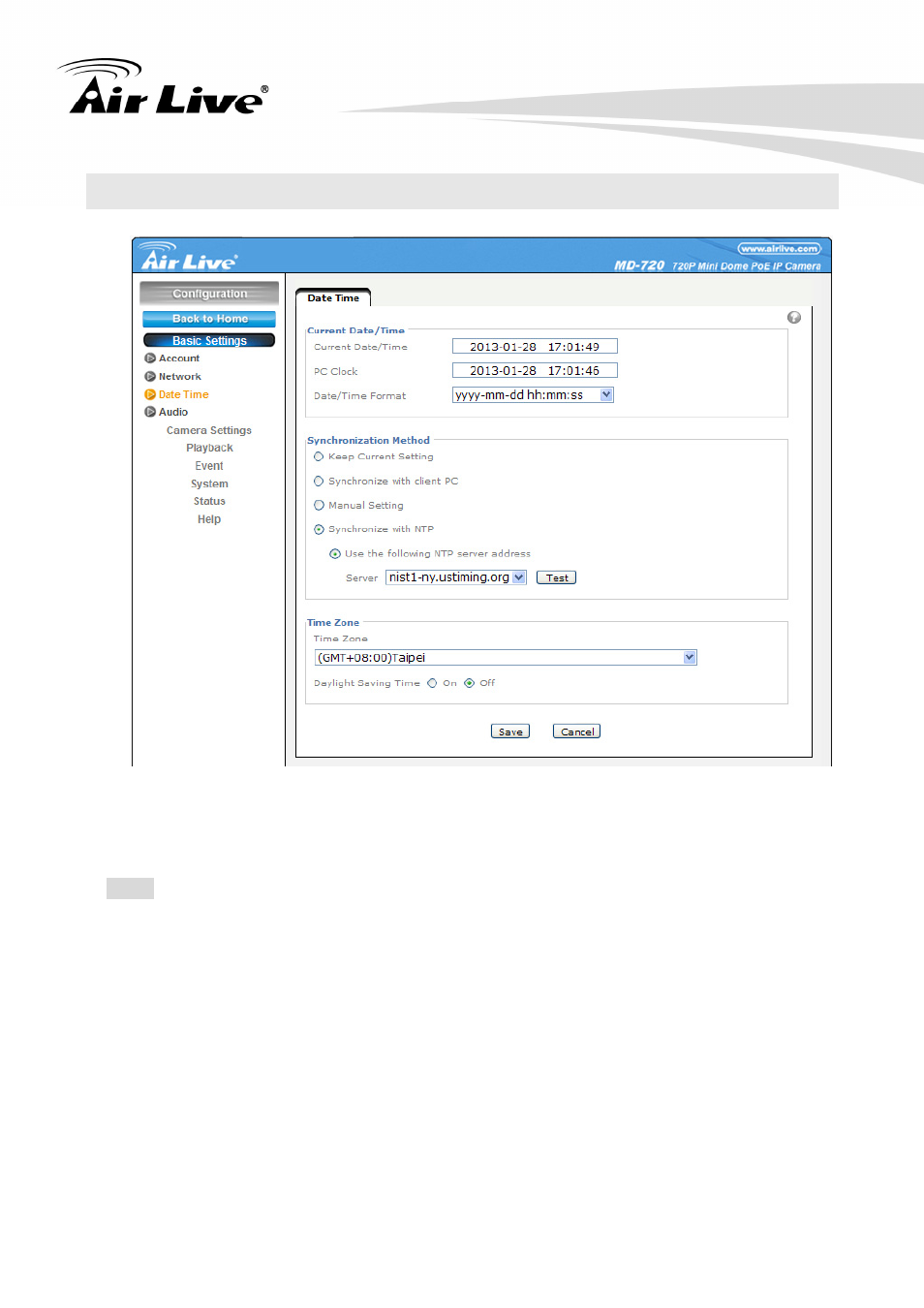Select Synchronize with NTP radio button

pyautogui.click(x=319, y=529)
